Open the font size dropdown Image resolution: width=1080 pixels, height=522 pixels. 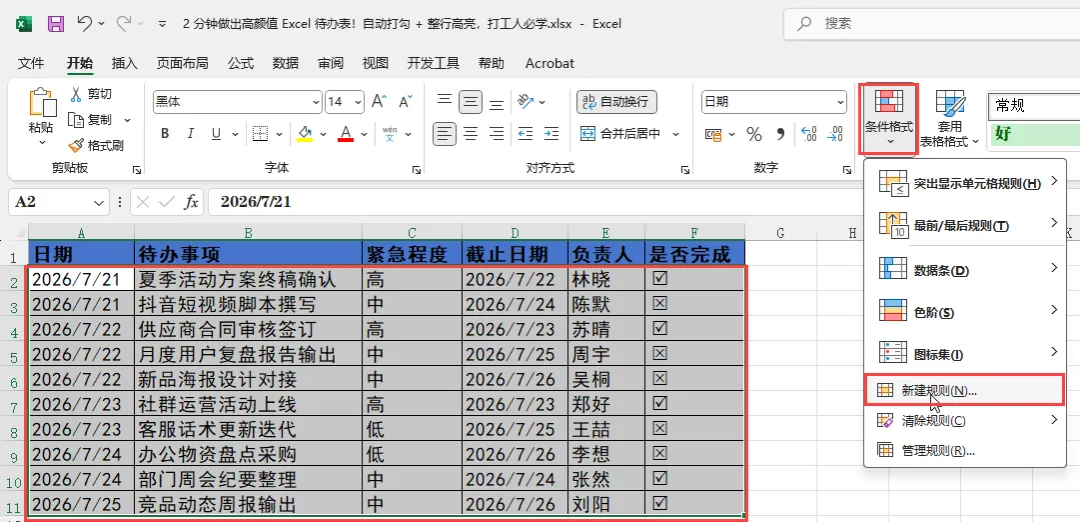(358, 102)
